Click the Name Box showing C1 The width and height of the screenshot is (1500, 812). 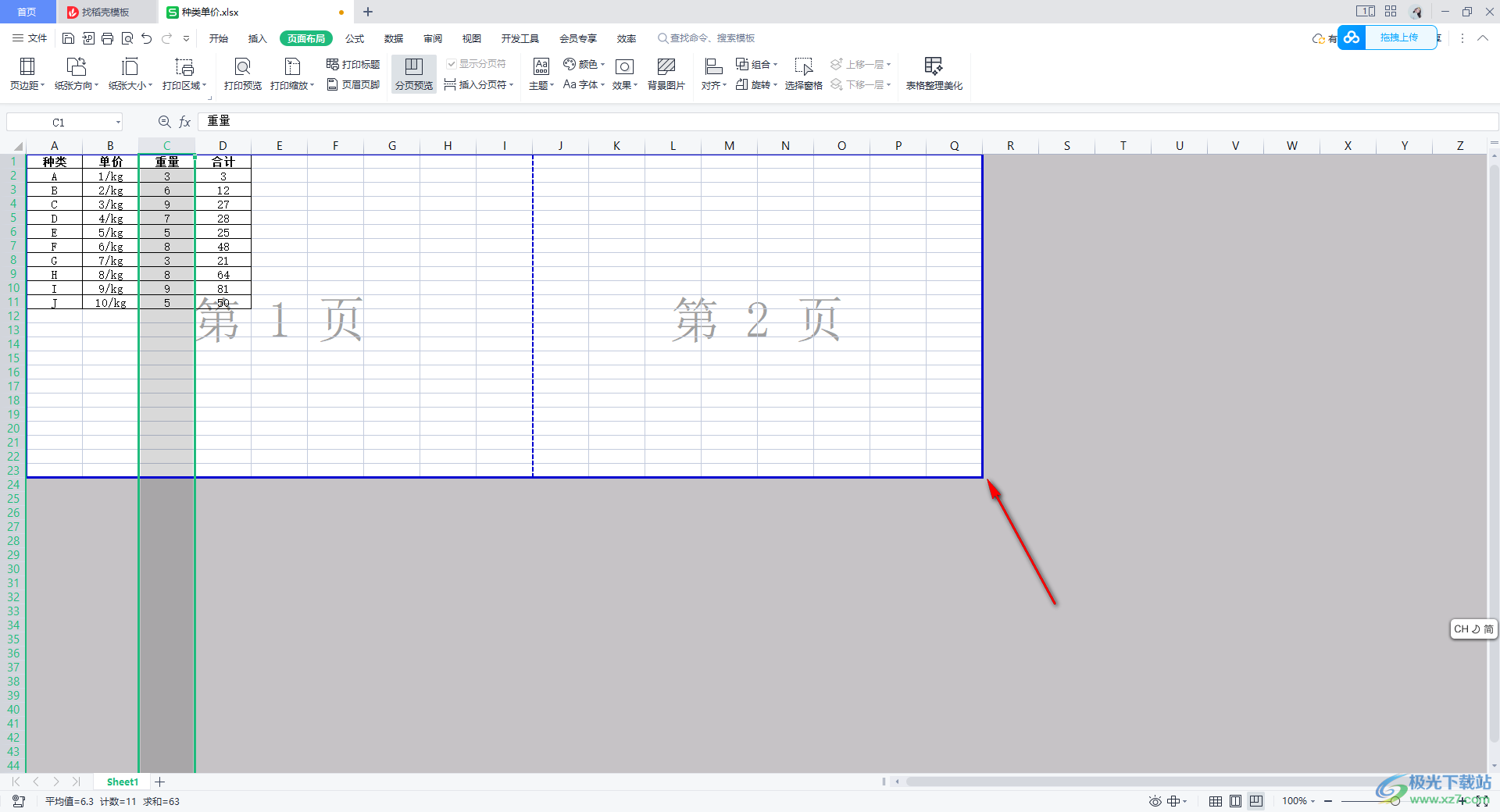[x=64, y=122]
